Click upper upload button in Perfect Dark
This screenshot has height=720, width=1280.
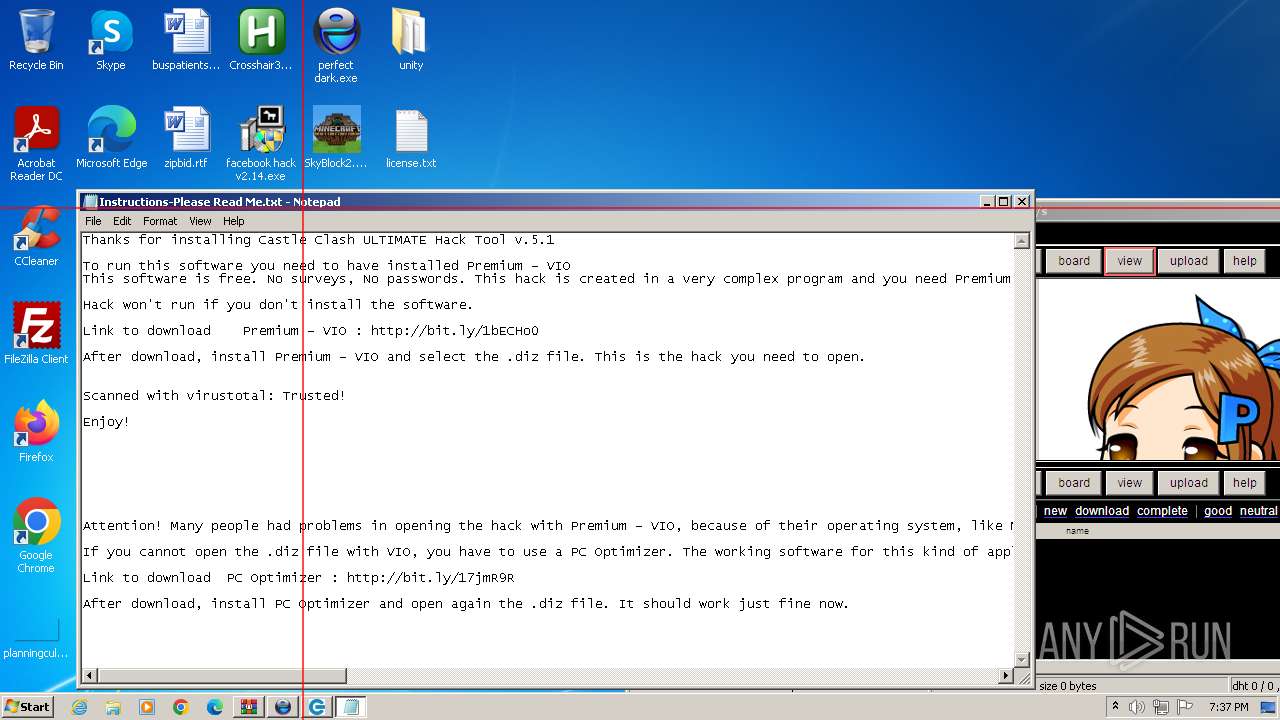click(x=1189, y=261)
